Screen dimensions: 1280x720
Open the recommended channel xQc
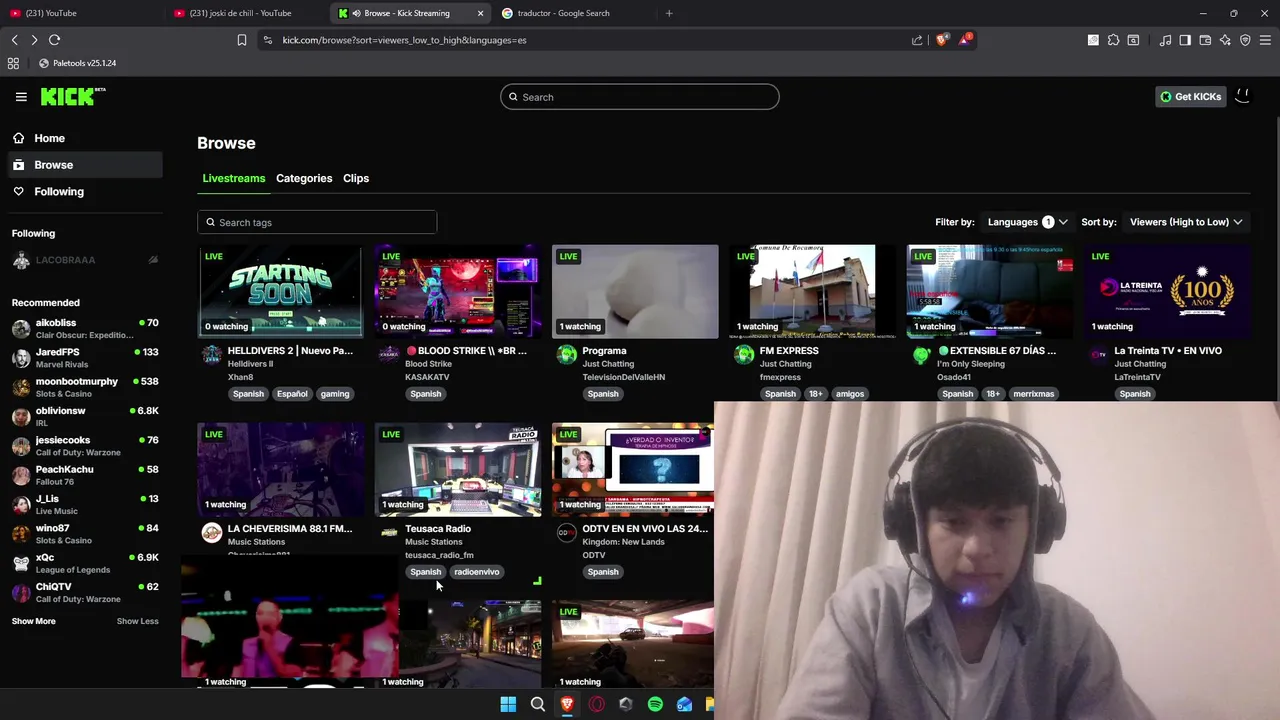tap(84, 563)
